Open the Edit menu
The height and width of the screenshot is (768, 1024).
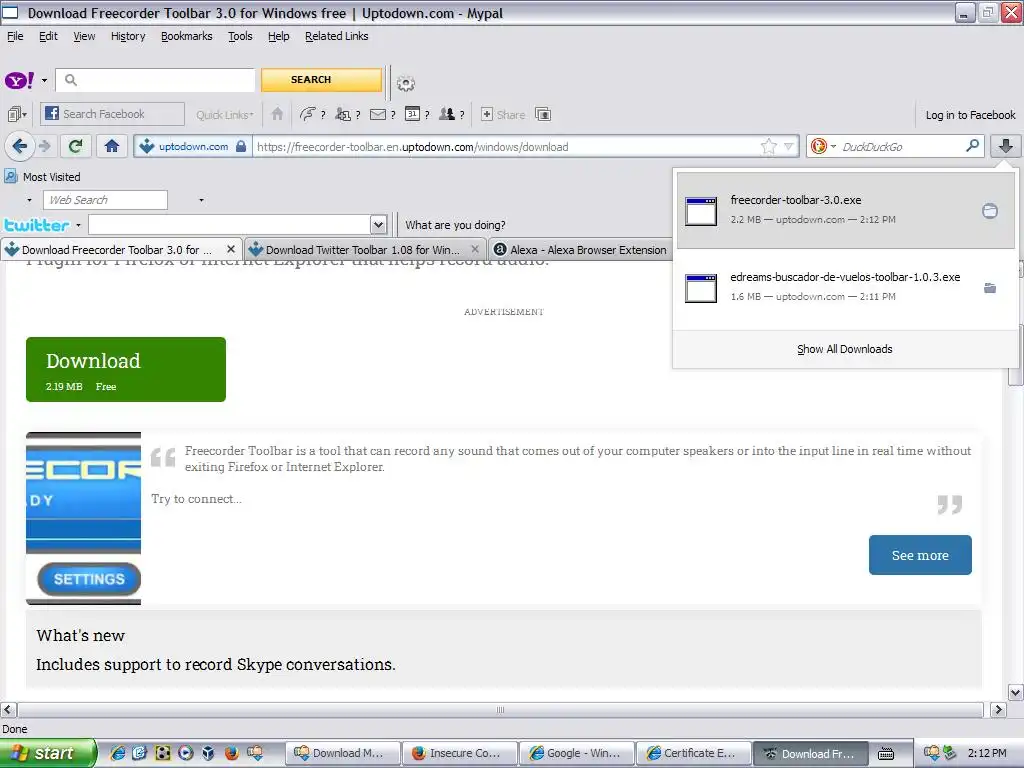tap(48, 37)
